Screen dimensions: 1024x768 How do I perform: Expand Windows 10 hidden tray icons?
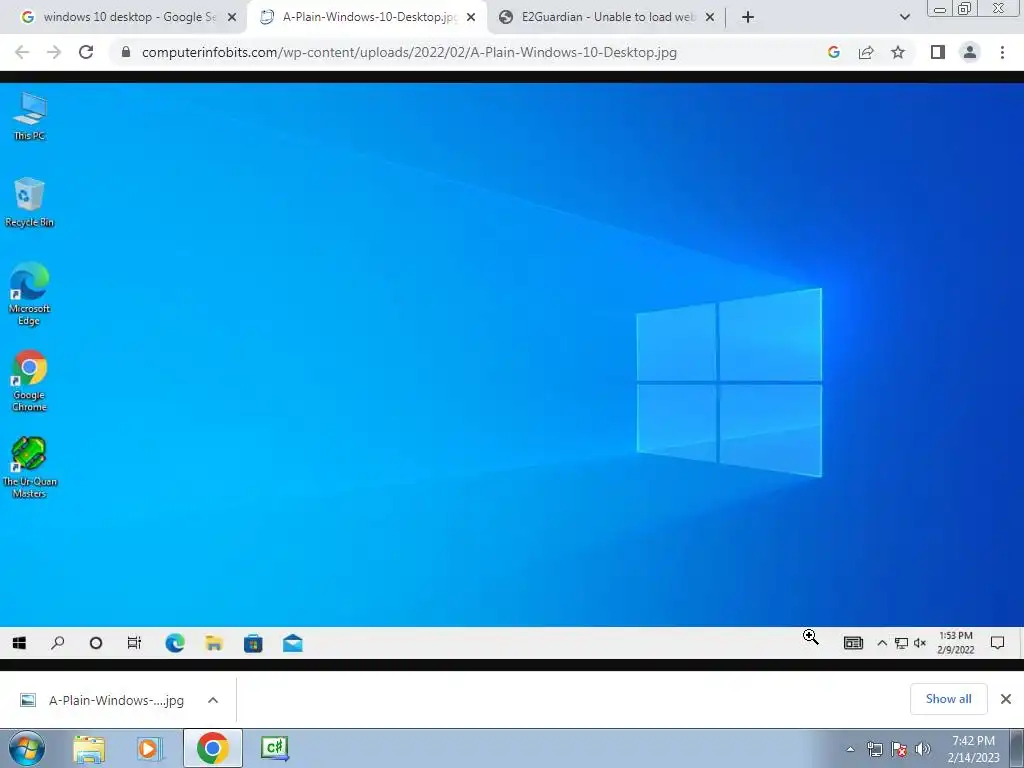882,643
